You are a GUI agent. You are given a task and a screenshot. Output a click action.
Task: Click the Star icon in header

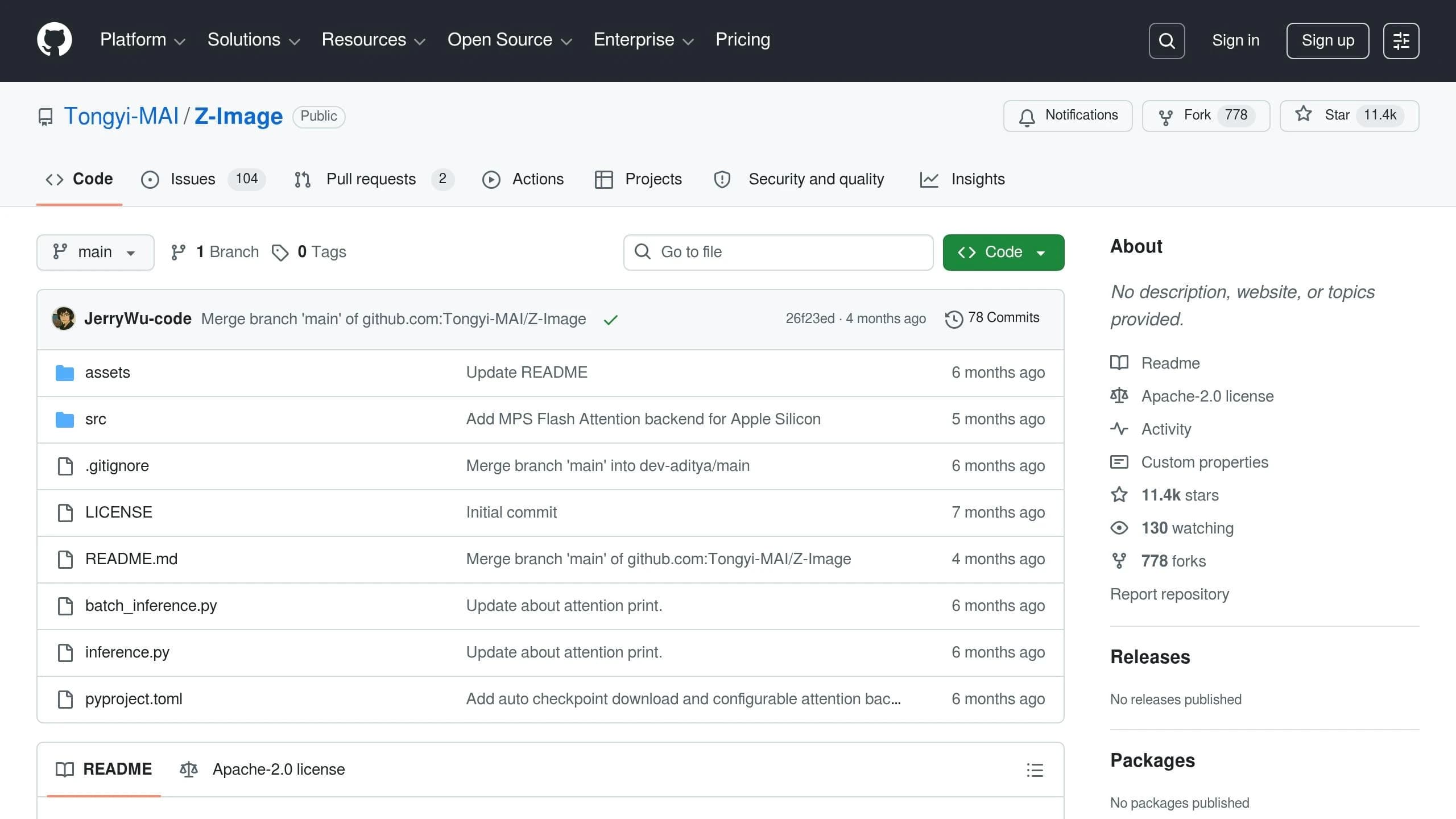(1304, 114)
